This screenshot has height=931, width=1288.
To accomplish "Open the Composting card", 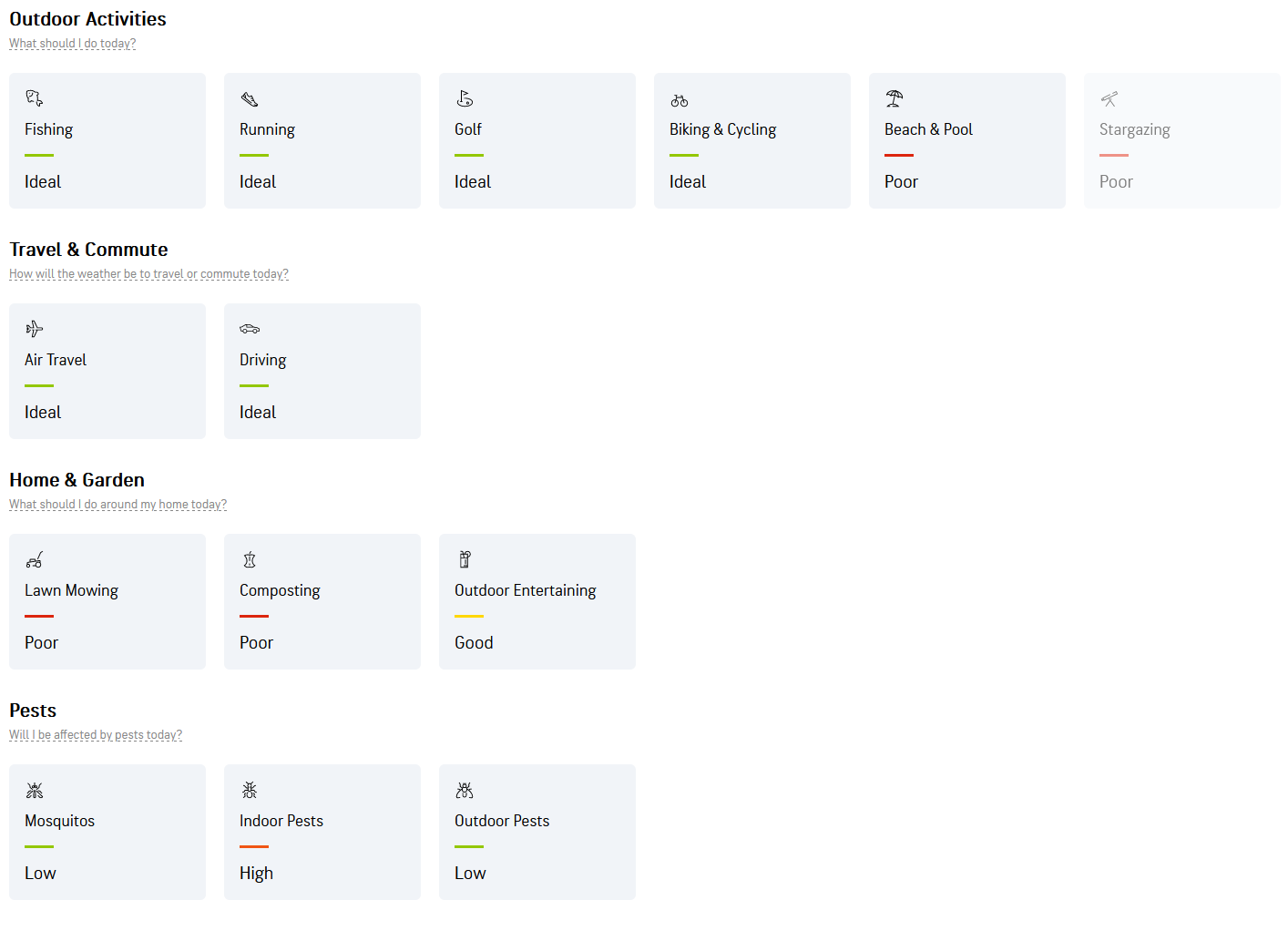I will pyautogui.click(x=322, y=601).
